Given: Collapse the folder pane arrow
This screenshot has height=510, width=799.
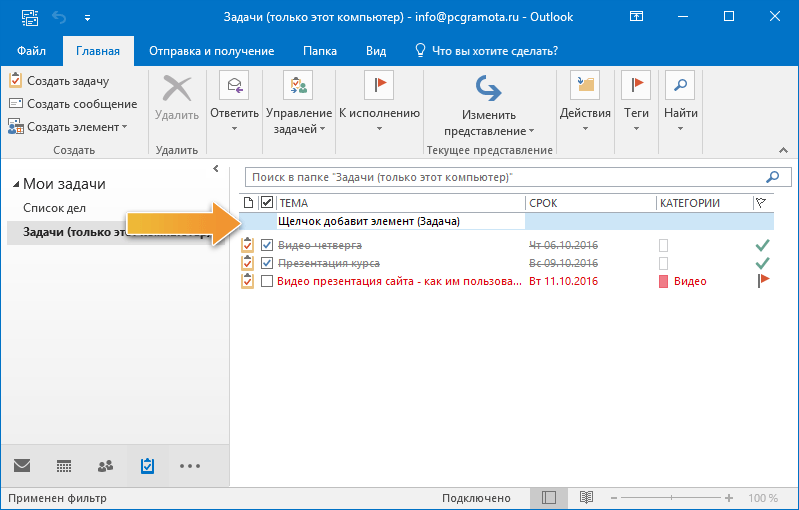Looking at the screenshot, I should click(216, 169).
